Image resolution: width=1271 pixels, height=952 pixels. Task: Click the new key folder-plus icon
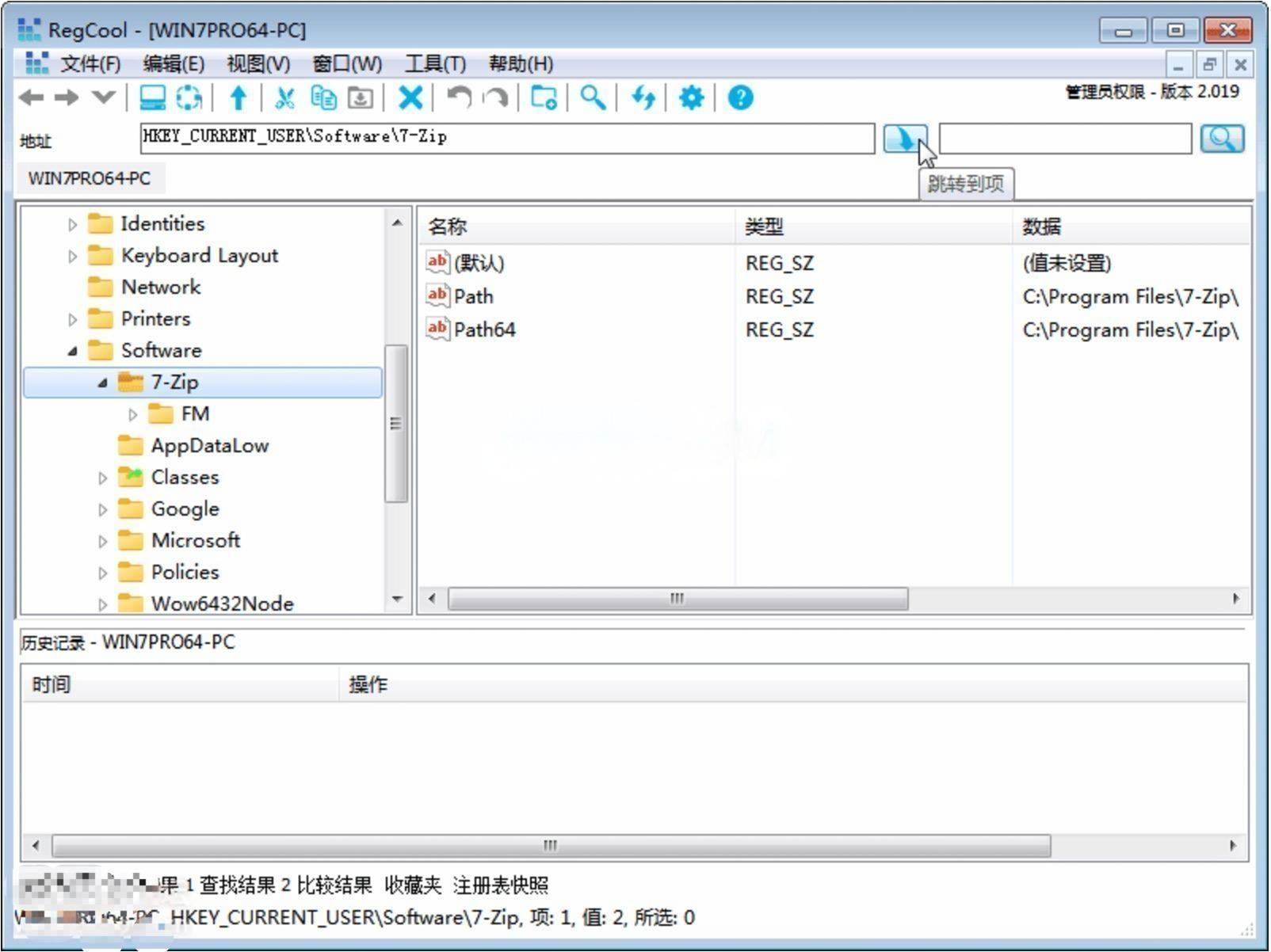click(x=544, y=98)
